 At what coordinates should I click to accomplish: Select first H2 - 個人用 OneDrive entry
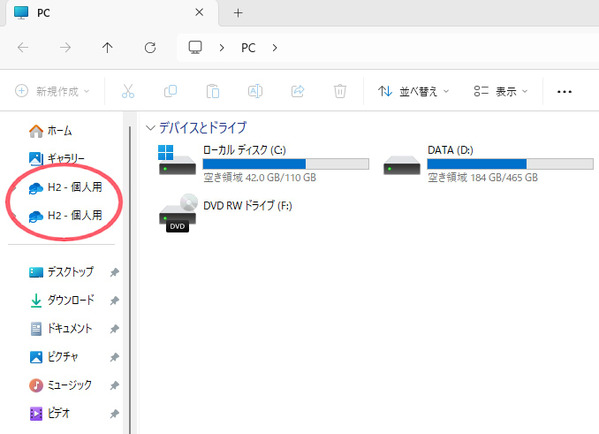(x=65, y=187)
